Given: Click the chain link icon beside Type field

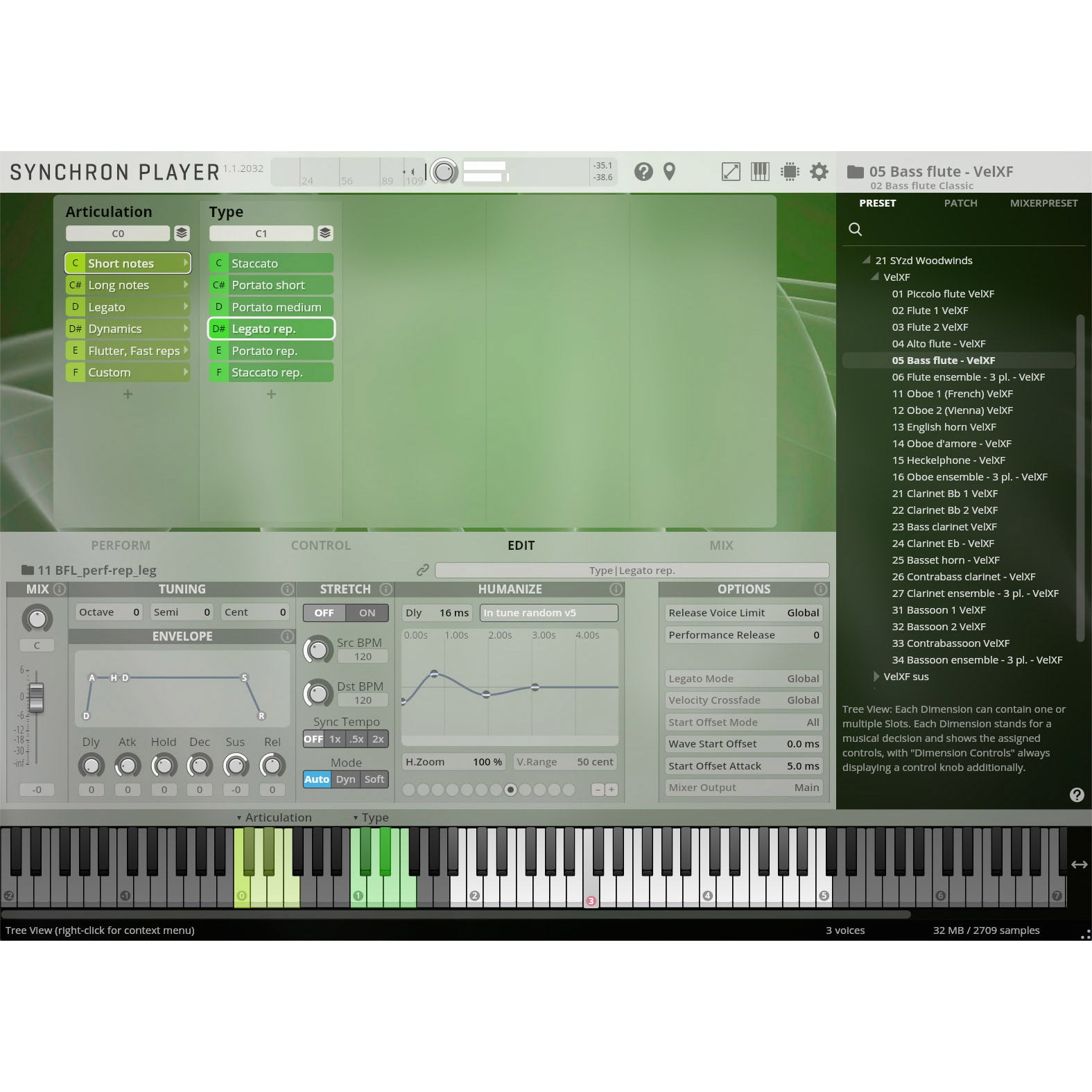Looking at the screenshot, I should [x=422, y=570].
